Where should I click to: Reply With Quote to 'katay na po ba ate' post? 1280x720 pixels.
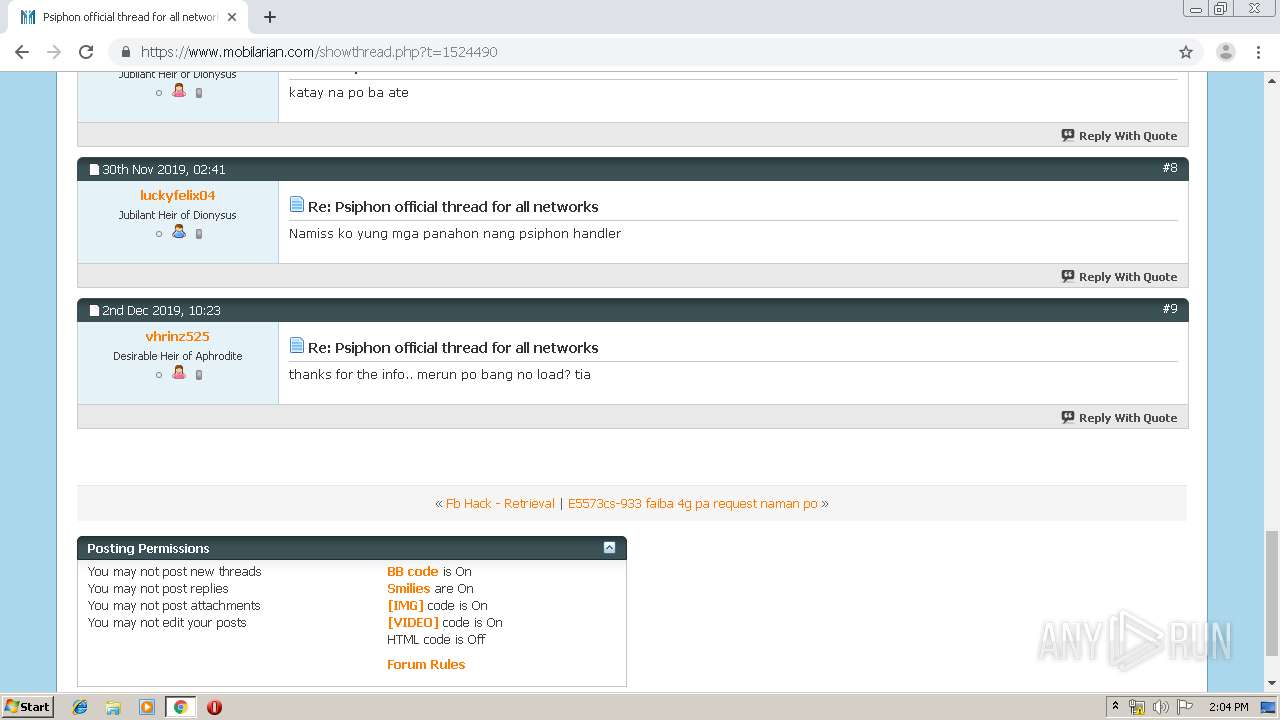(1119, 136)
